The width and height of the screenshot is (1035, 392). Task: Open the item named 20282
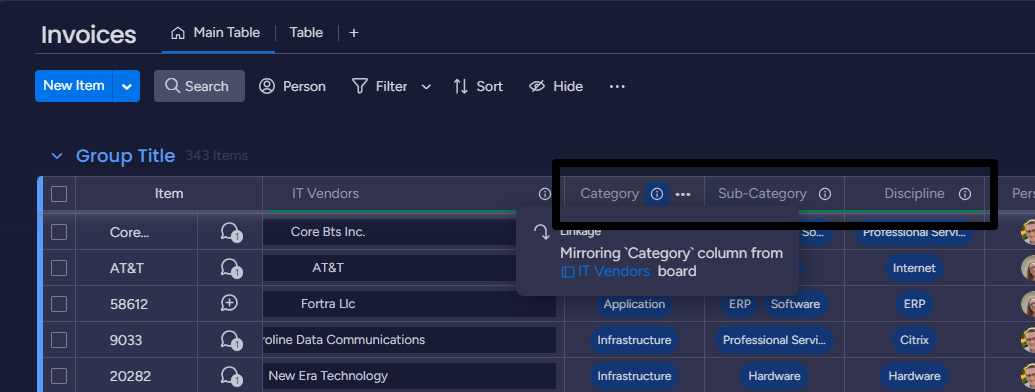pos(130,377)
